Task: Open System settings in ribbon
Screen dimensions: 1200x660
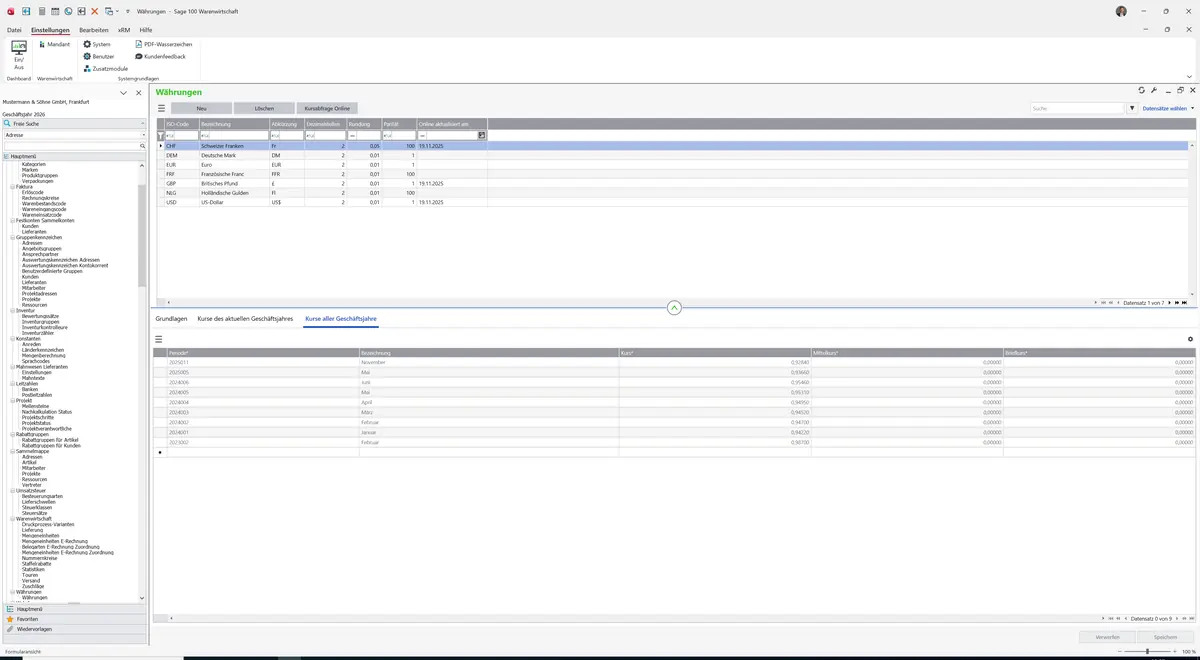Action: click(97, 44)
